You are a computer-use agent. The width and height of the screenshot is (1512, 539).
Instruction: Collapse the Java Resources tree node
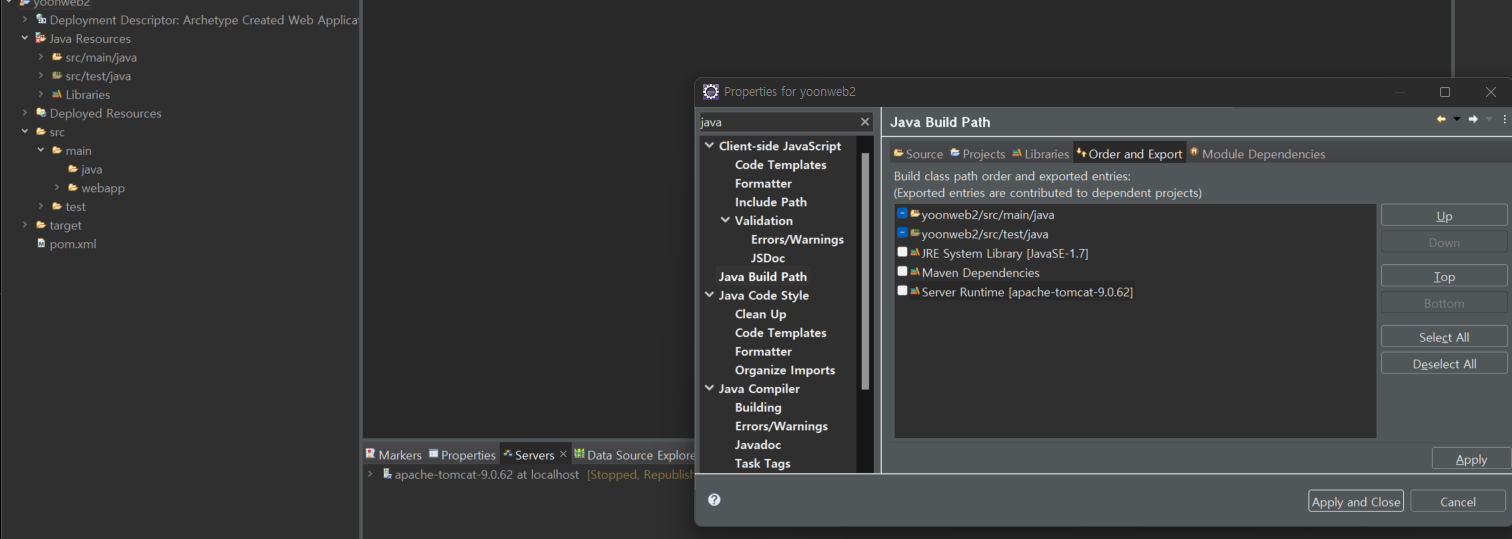(x=25, y=38)
